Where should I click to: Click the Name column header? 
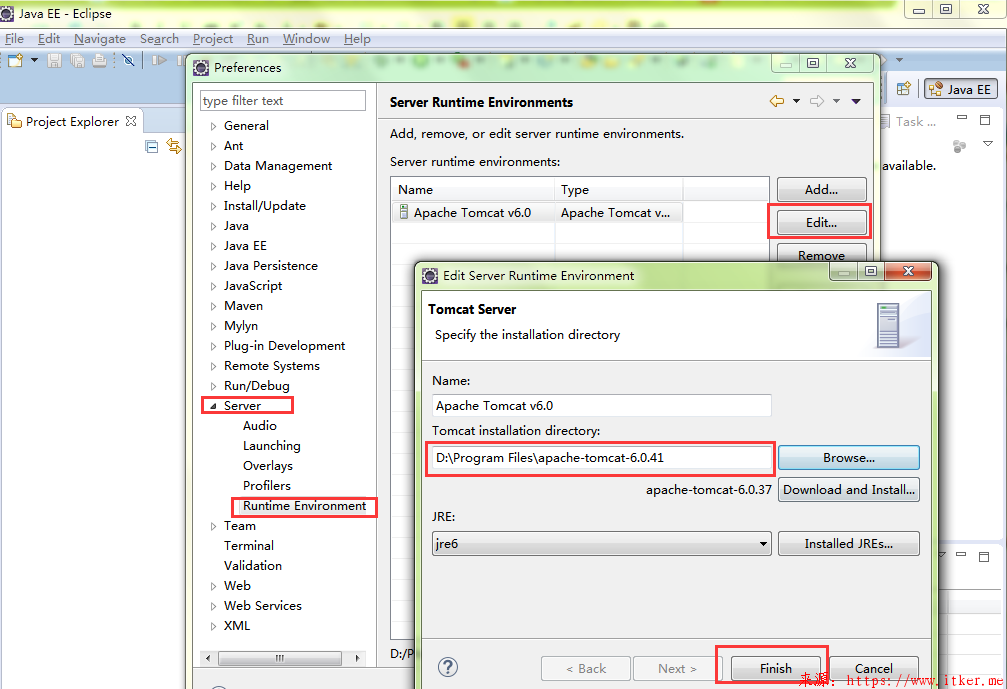point(473,189)
